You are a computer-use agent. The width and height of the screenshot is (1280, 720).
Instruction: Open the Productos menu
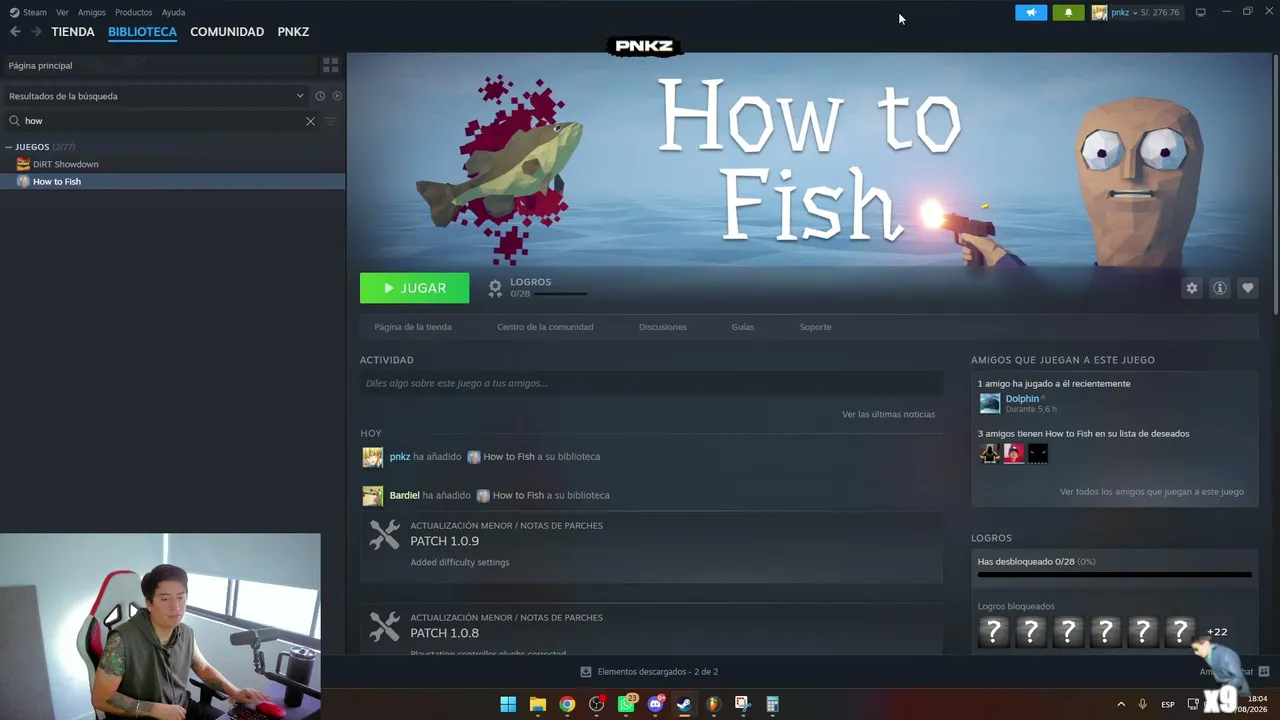pos(133,12)
